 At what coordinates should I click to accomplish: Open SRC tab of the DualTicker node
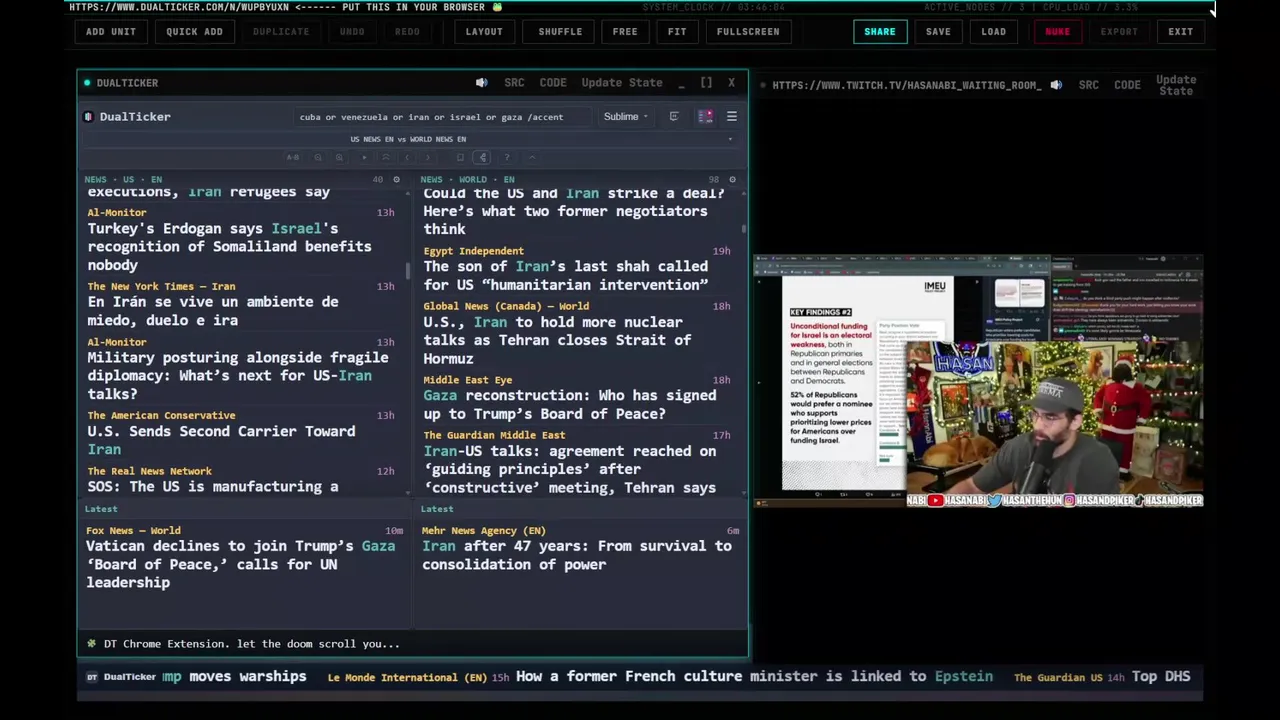tap(514, 83)
